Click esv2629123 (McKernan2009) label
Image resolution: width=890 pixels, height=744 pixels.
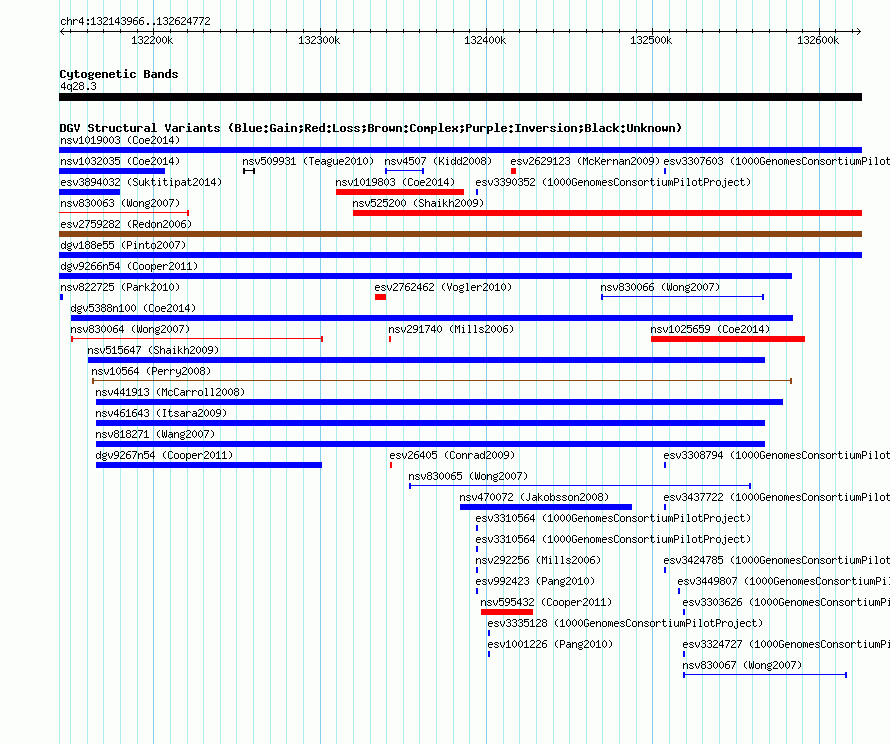585,161
